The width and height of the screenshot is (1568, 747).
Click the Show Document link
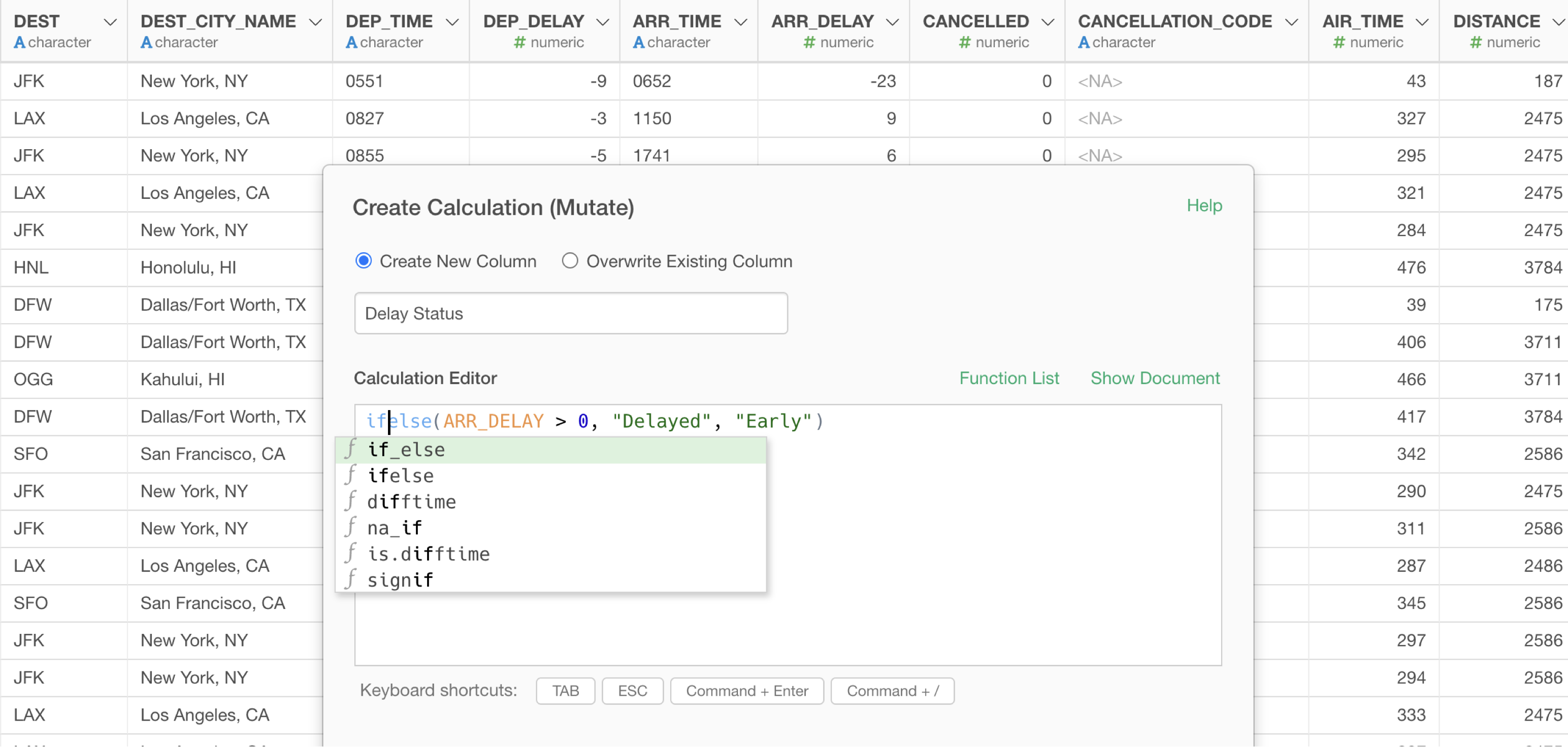pos(1155,379)
